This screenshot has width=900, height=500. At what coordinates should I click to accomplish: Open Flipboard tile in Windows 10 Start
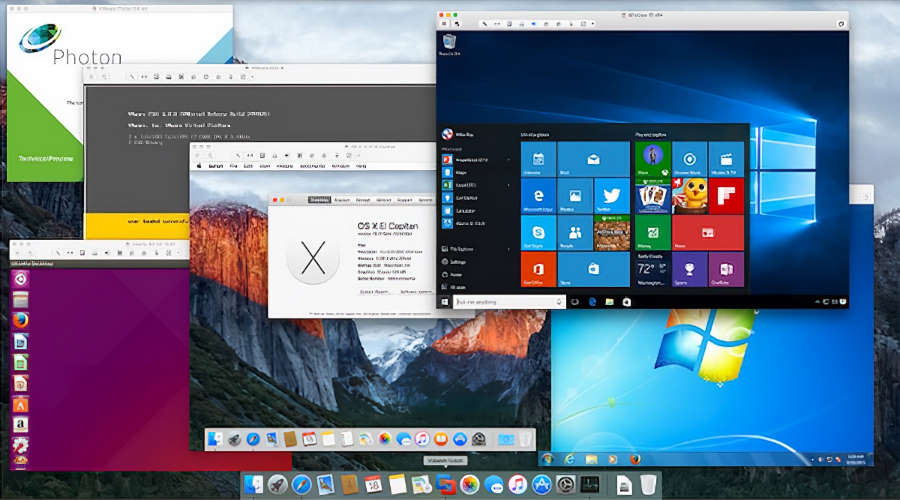(726, 196)
